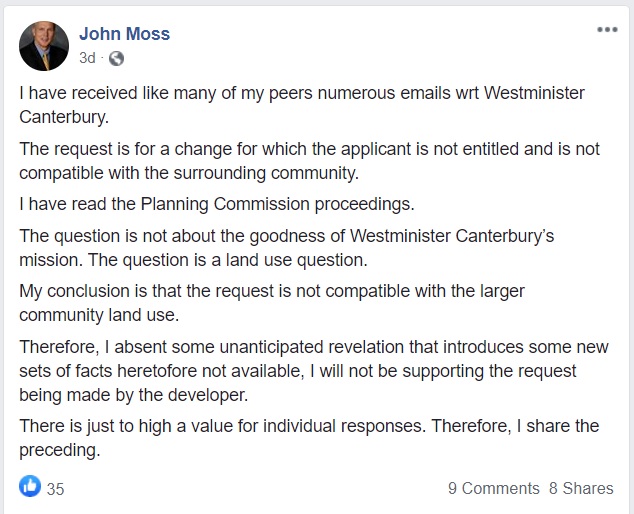Open the post options three-dot menu
This screenshot has width=634, height=514.
coord(607,30)
